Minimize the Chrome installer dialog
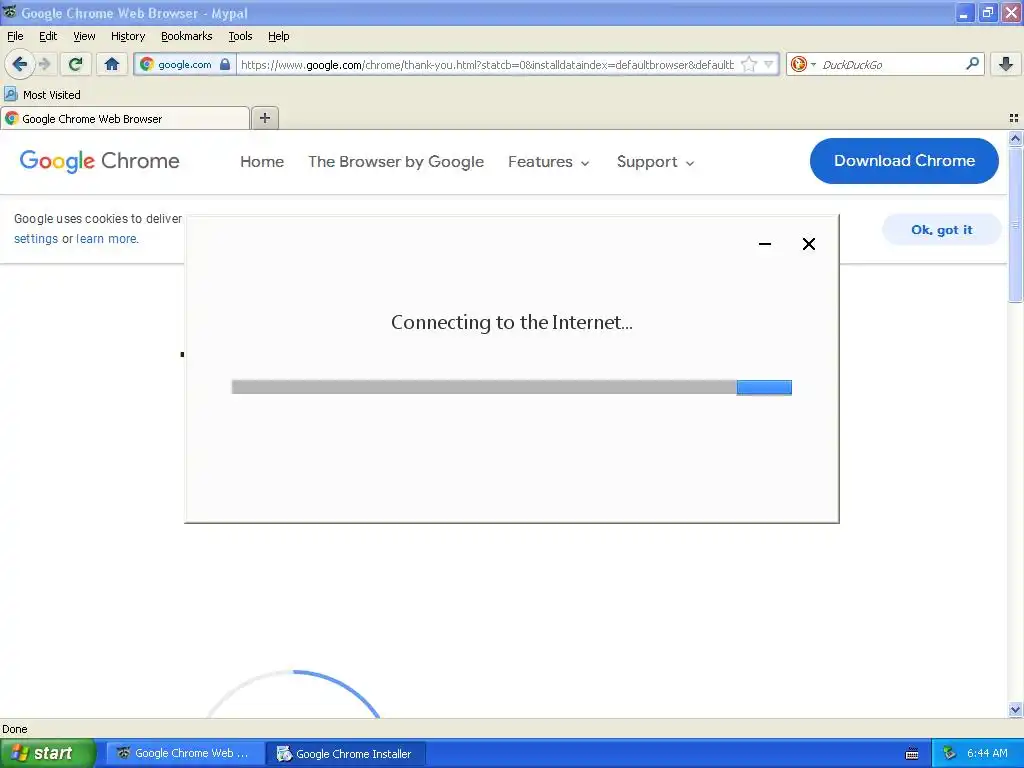Viewport: 1024px width, 768px height. click(765, 244)
